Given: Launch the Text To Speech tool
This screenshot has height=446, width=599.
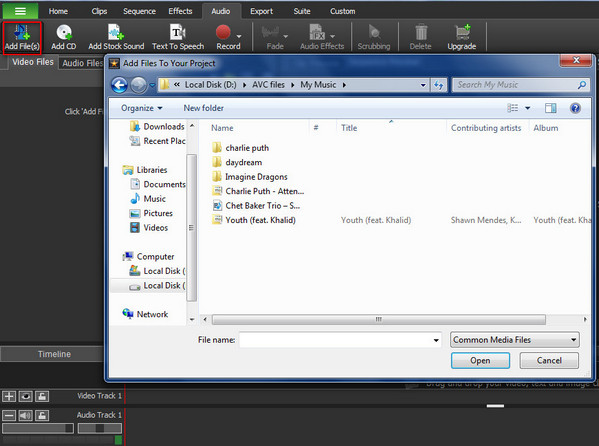Looking at the screenshot, I should (x=178, y=37).
